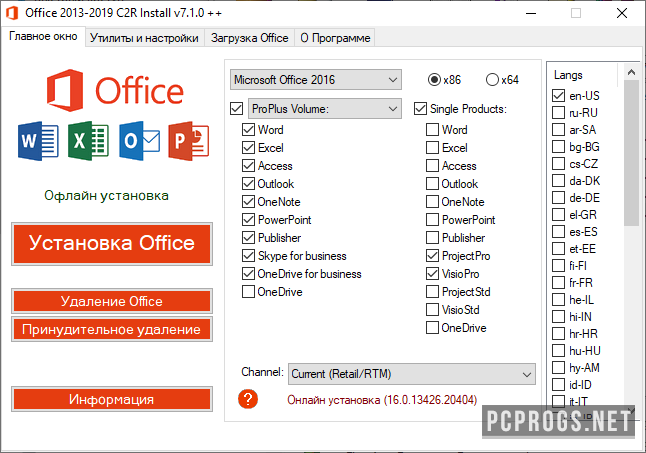Open the О Программе tab
Viewport: 646px width, 453px height.
335,38
